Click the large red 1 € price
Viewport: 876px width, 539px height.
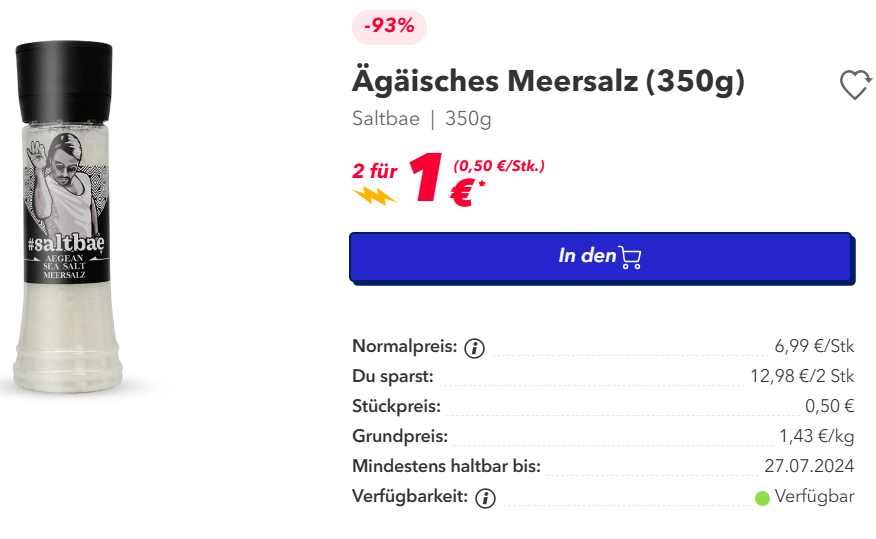[x=446, y=180]
